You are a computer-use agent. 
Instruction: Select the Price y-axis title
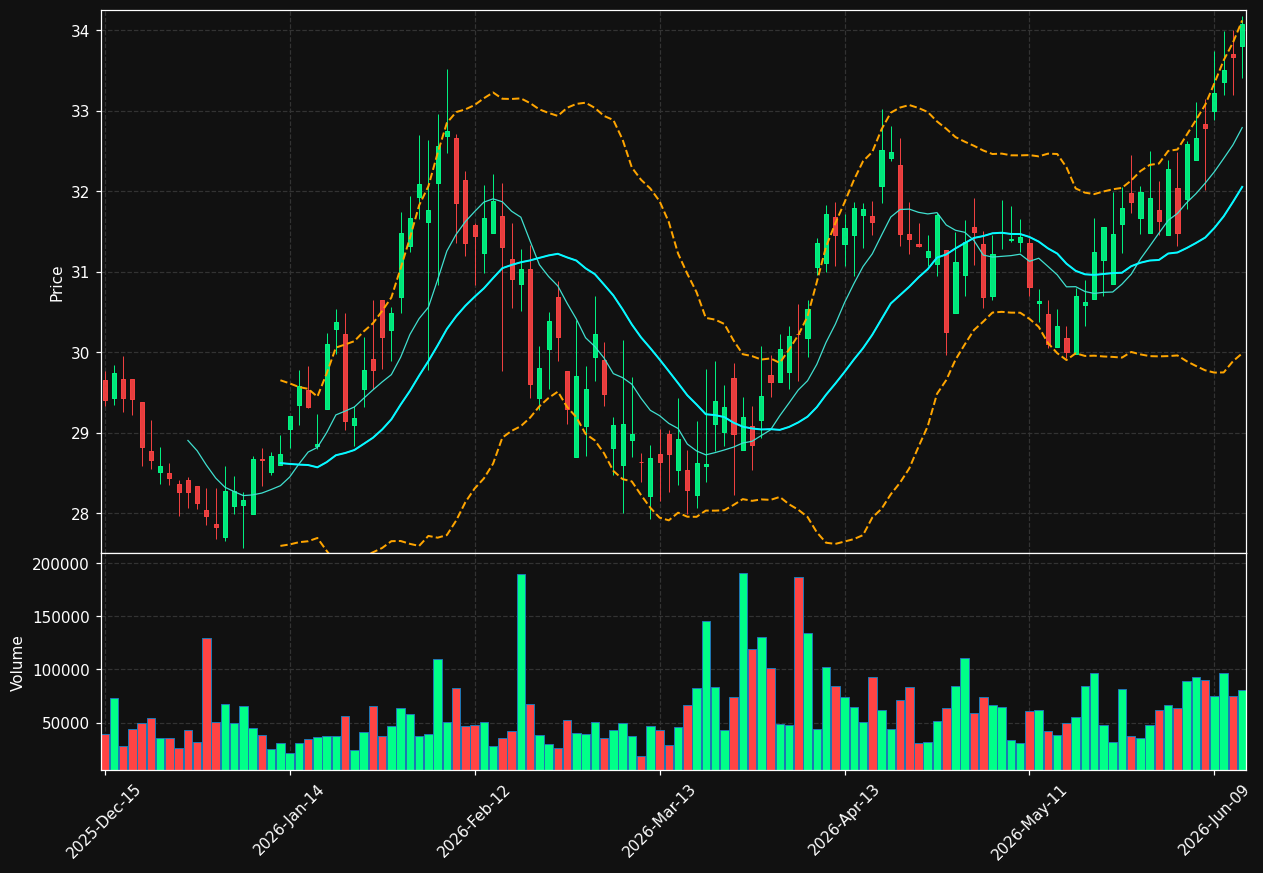point(57,283)
